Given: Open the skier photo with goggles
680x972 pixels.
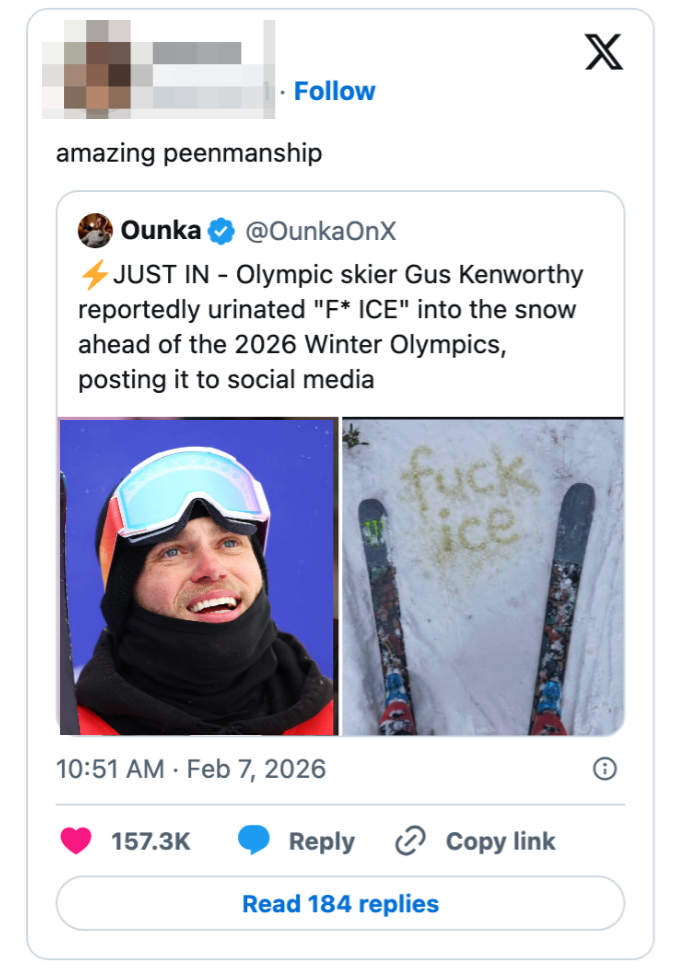Looking at the screenshot, I should point(198,576).
